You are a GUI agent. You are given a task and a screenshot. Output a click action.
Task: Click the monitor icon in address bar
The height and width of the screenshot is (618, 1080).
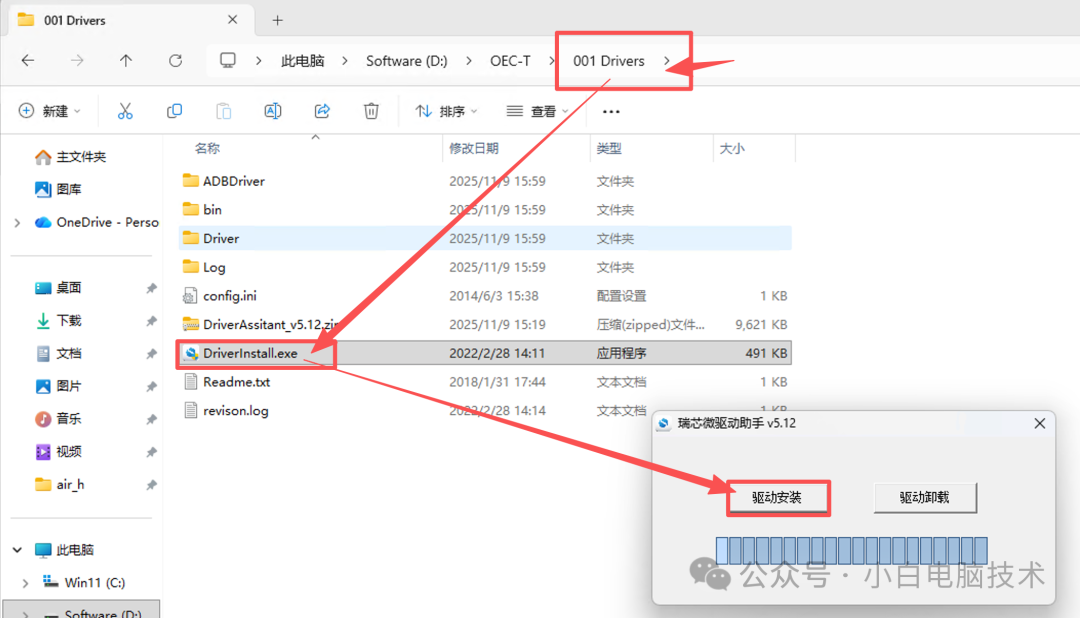pos(227,61)
